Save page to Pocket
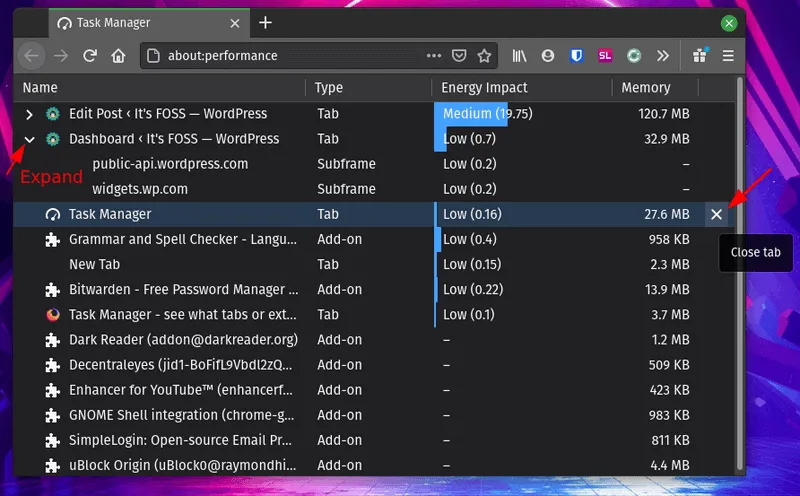 tap(459, 56)
